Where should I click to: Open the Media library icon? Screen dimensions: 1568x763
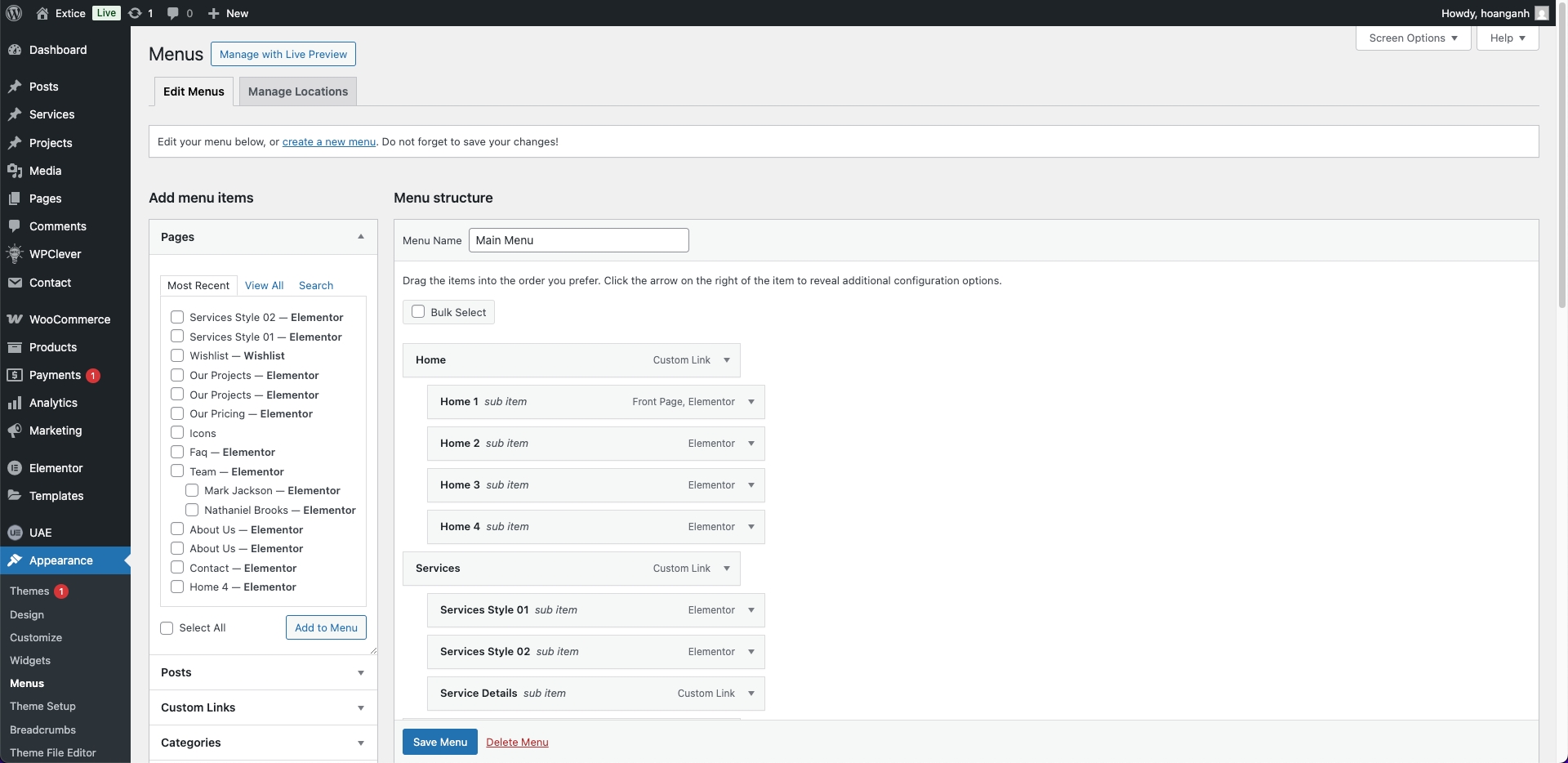15,171
